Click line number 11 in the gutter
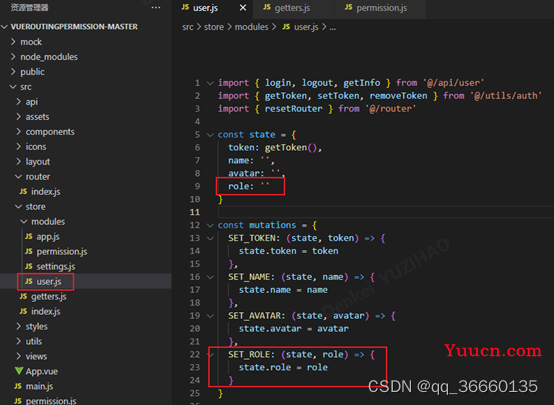The image size is (554, 405). (x=195, y=212)
